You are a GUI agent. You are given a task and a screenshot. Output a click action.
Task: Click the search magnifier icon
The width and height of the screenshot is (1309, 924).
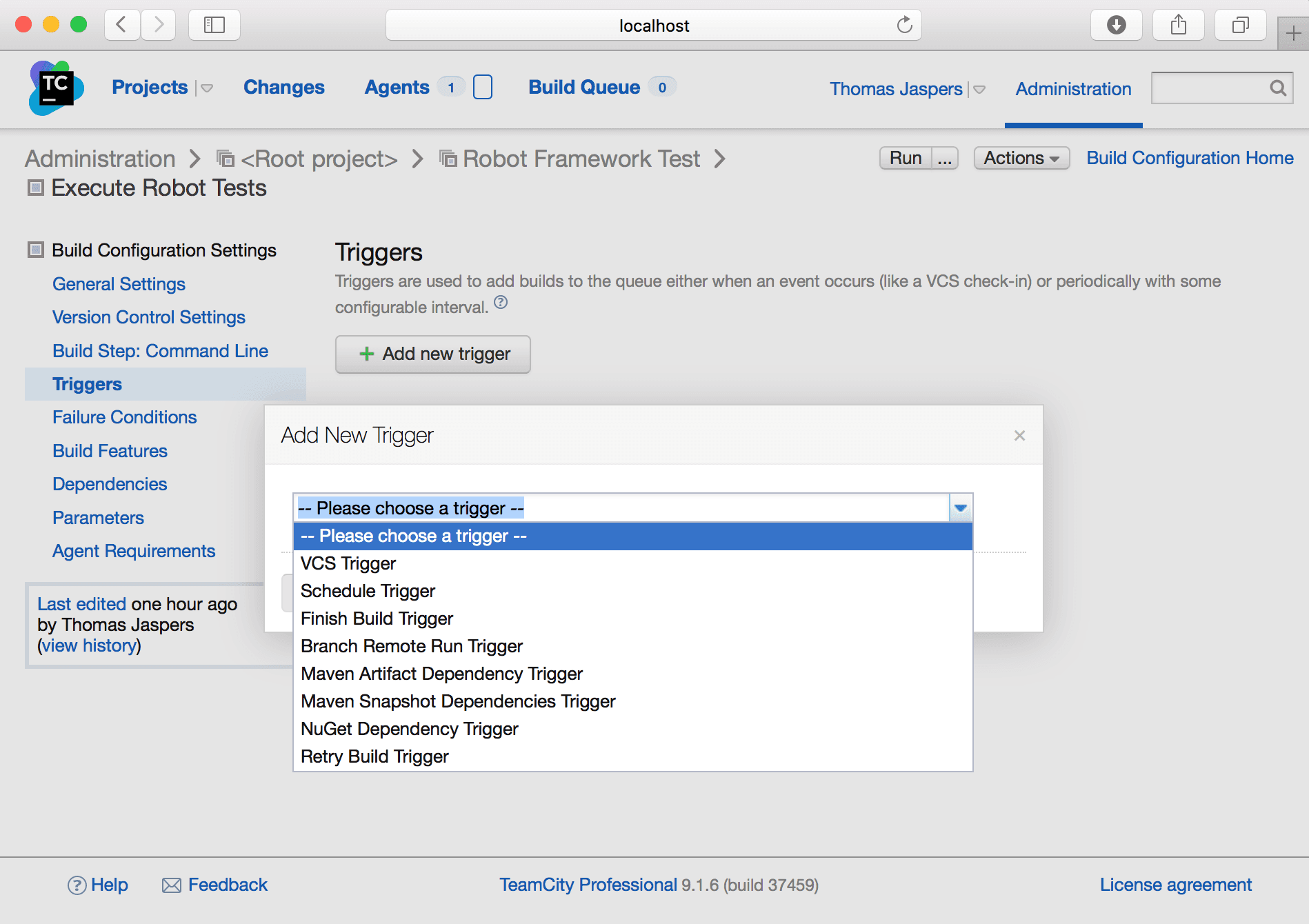(x=1277, y=88)
